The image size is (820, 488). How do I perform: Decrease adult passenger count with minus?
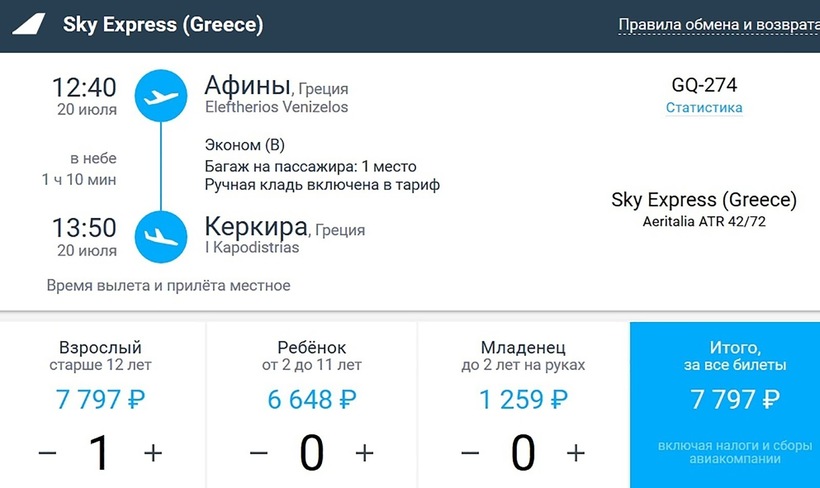47,453
